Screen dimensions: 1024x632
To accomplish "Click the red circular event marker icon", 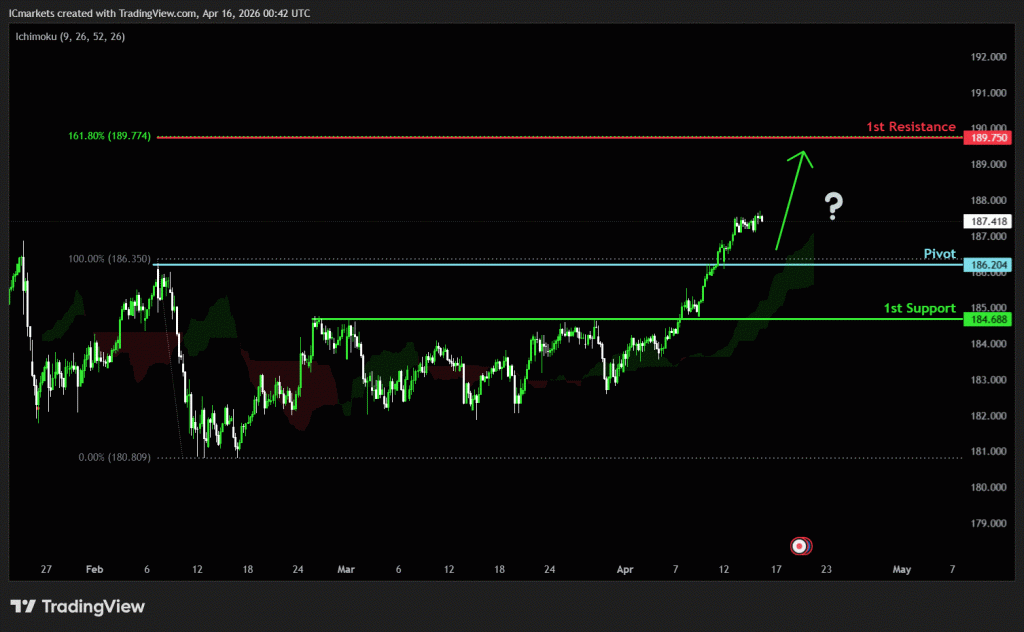I will [800, 546].
